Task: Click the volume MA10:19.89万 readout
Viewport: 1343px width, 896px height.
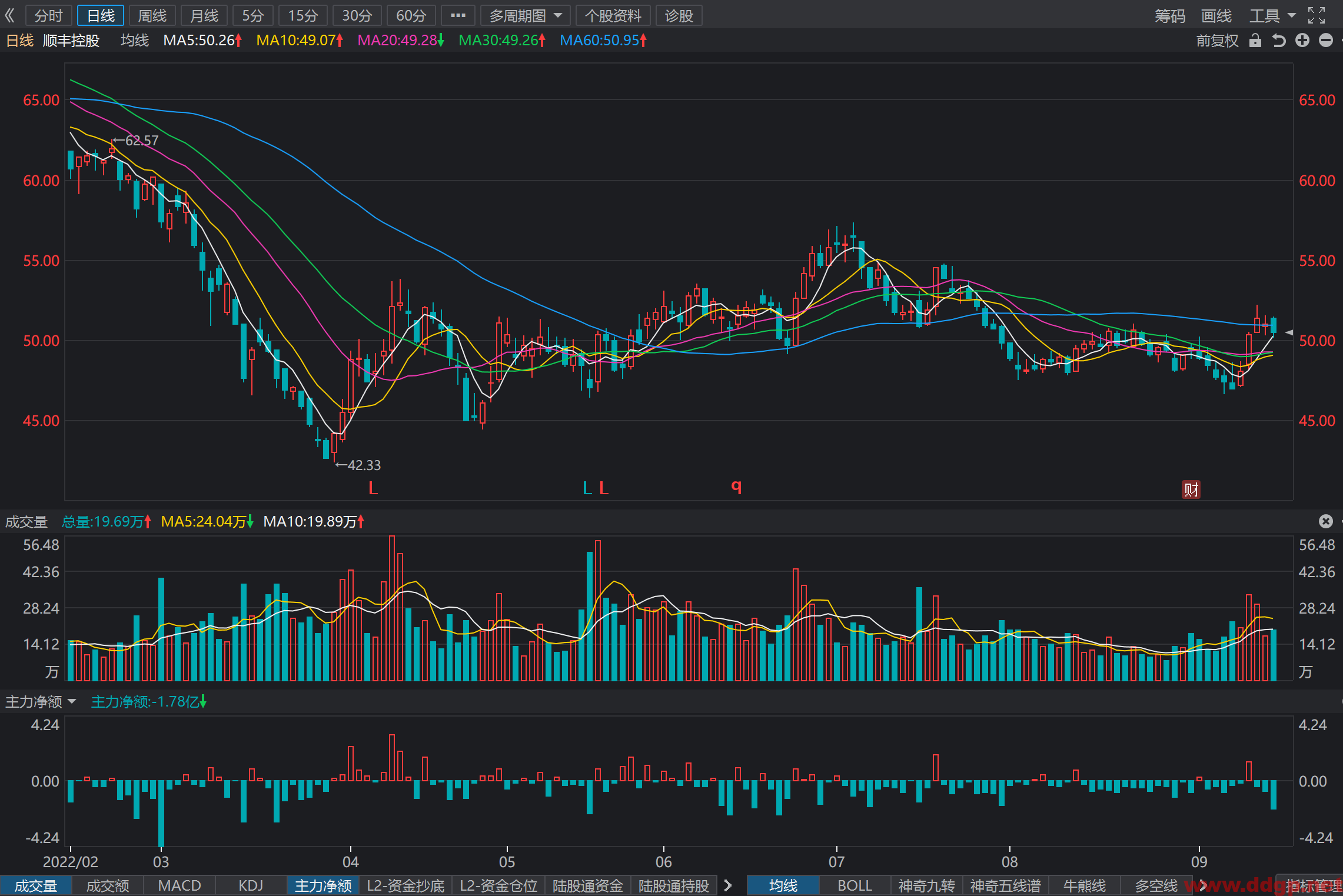Action: tap(314, 521)
